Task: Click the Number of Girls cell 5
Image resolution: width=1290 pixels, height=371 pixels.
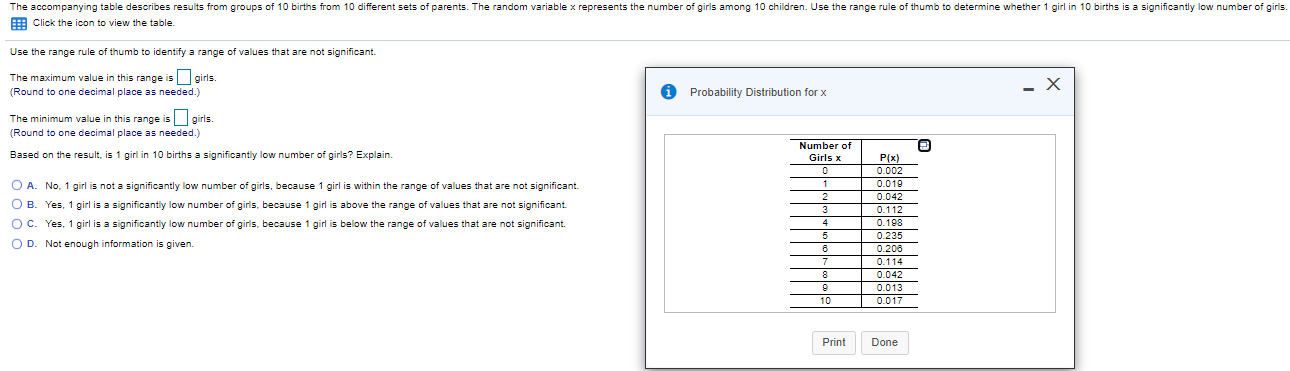Action: (825, 236)
